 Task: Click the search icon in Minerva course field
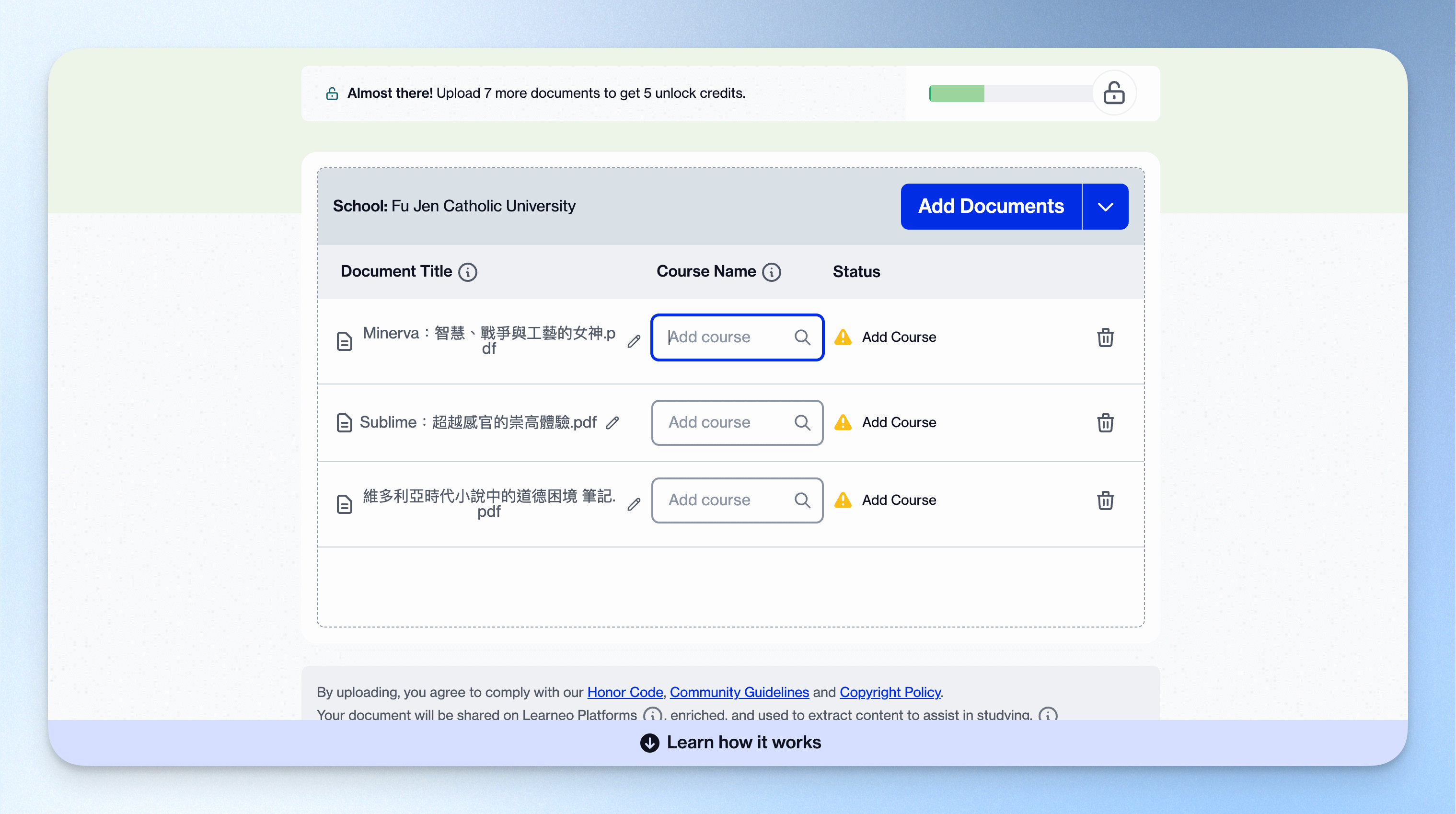click(802, 337)
